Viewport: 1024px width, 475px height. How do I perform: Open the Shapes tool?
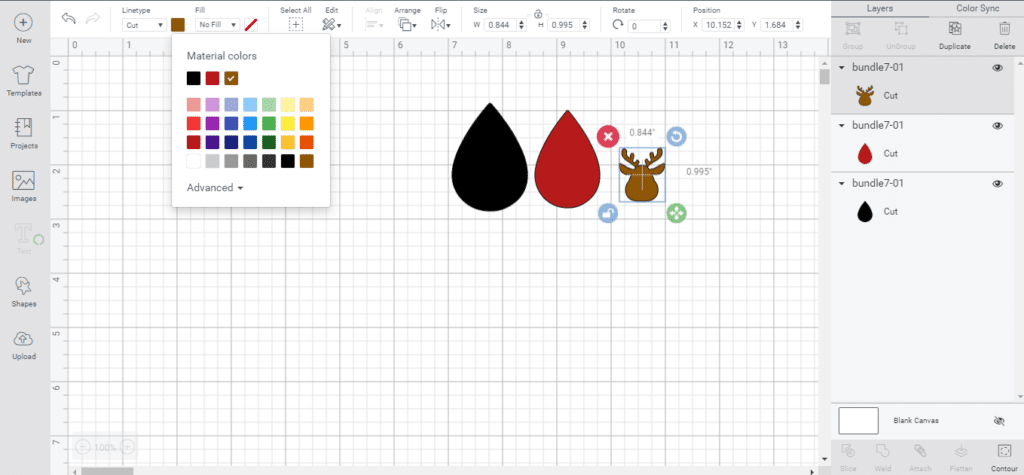pyautogui.click(x=24, y=286)
